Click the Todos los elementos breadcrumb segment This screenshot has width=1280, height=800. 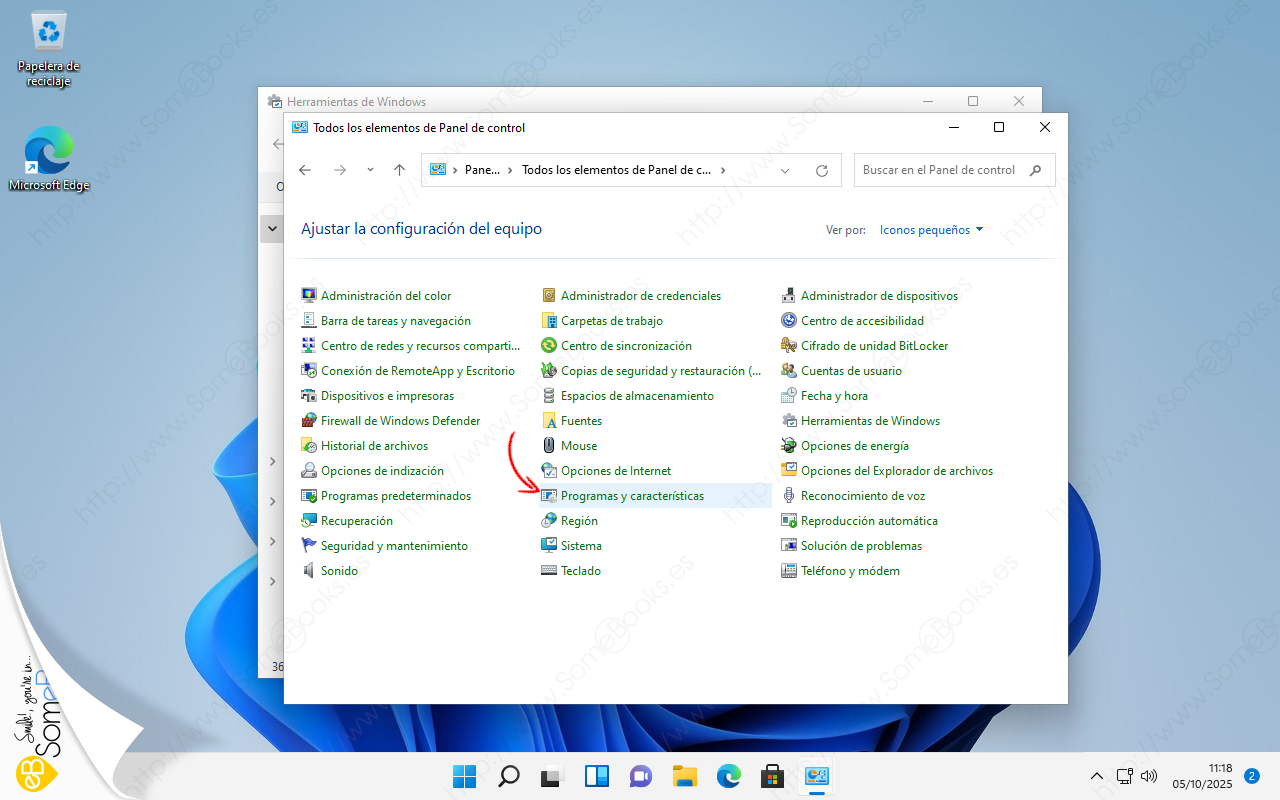click(x=616, y=170)
